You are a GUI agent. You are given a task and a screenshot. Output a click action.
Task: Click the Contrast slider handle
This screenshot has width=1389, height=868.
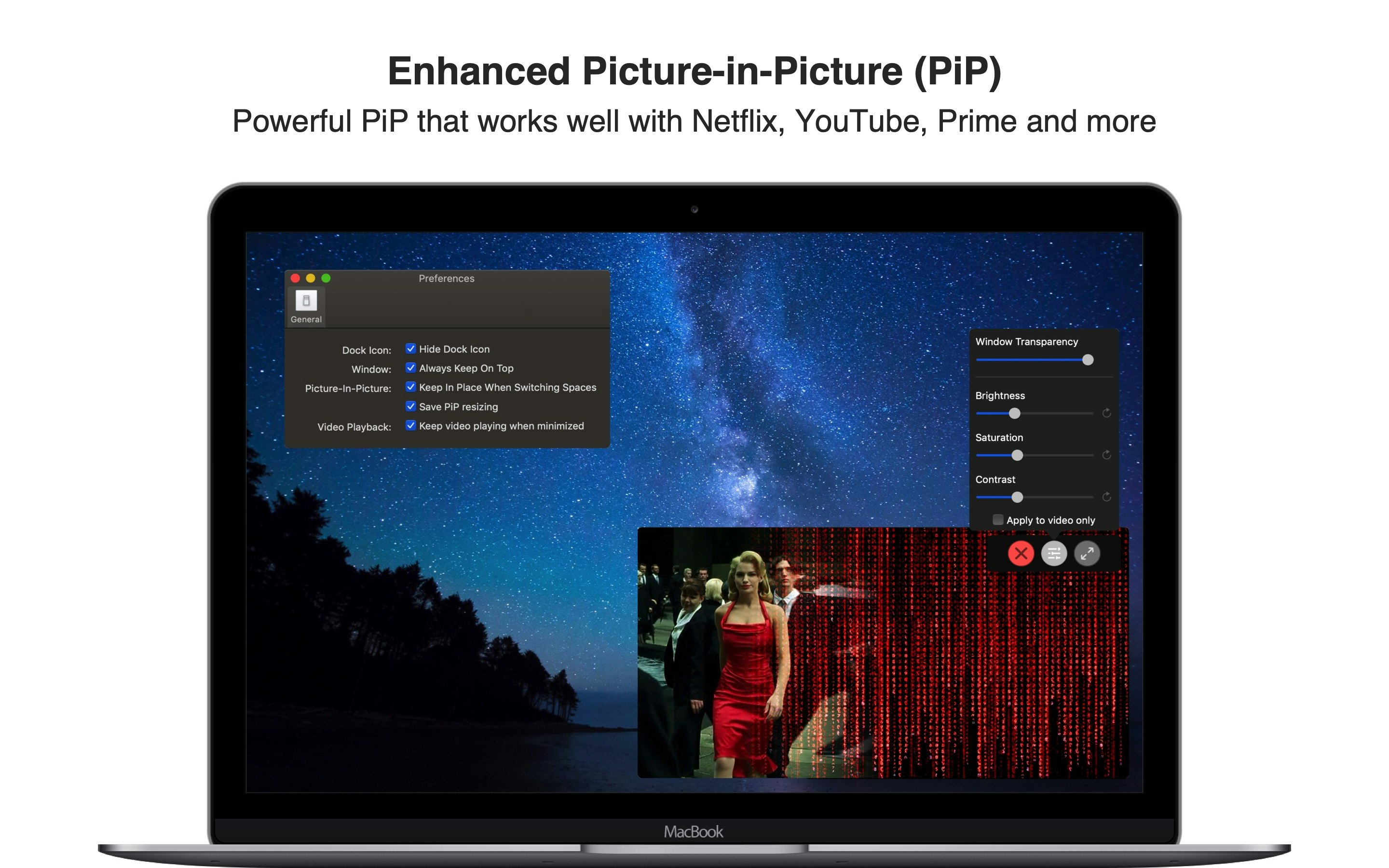pos(1017,497)
